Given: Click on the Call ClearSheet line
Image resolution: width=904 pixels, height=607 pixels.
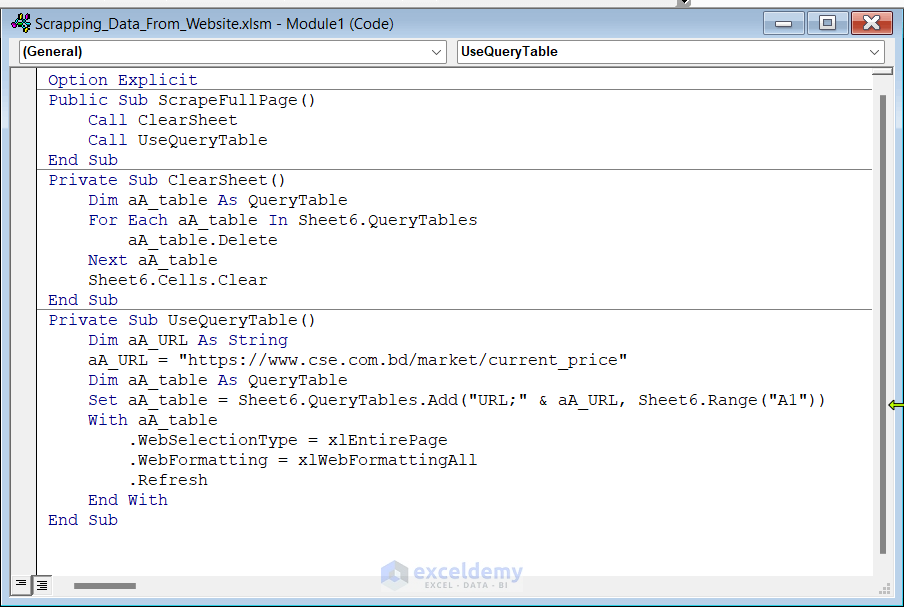Looking at the screenshot, I should 162,120.
